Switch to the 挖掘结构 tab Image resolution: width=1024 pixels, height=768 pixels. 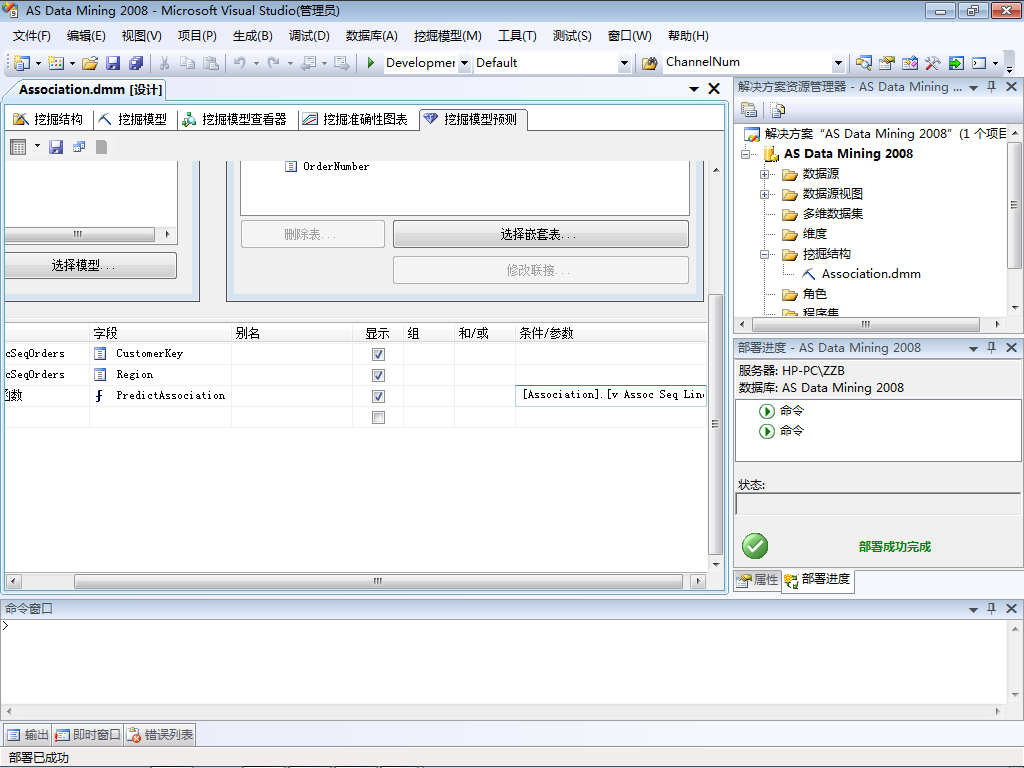point(48,119)
